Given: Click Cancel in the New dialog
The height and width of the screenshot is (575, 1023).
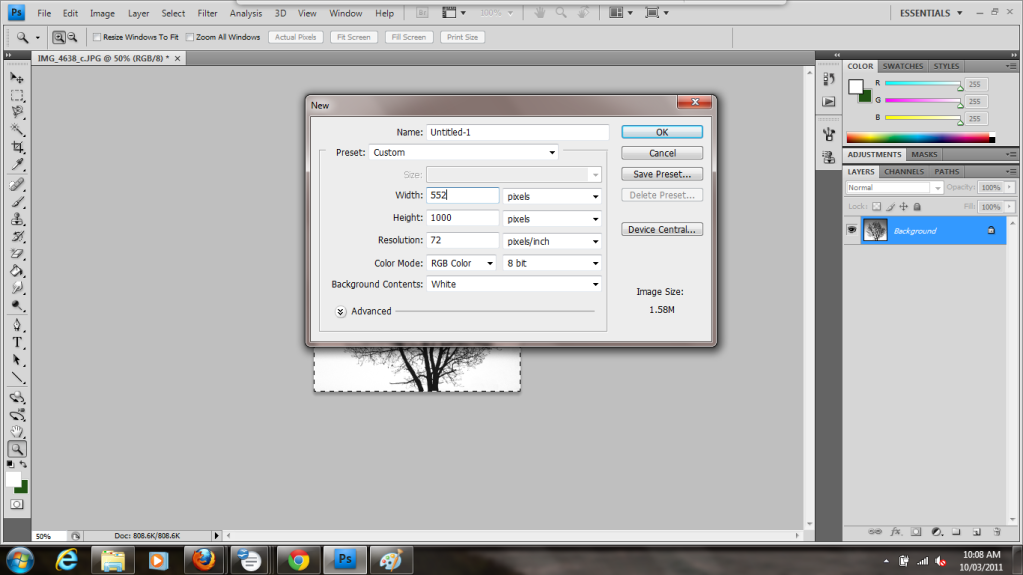Looking at the screenshot, I should click(662, 153).
